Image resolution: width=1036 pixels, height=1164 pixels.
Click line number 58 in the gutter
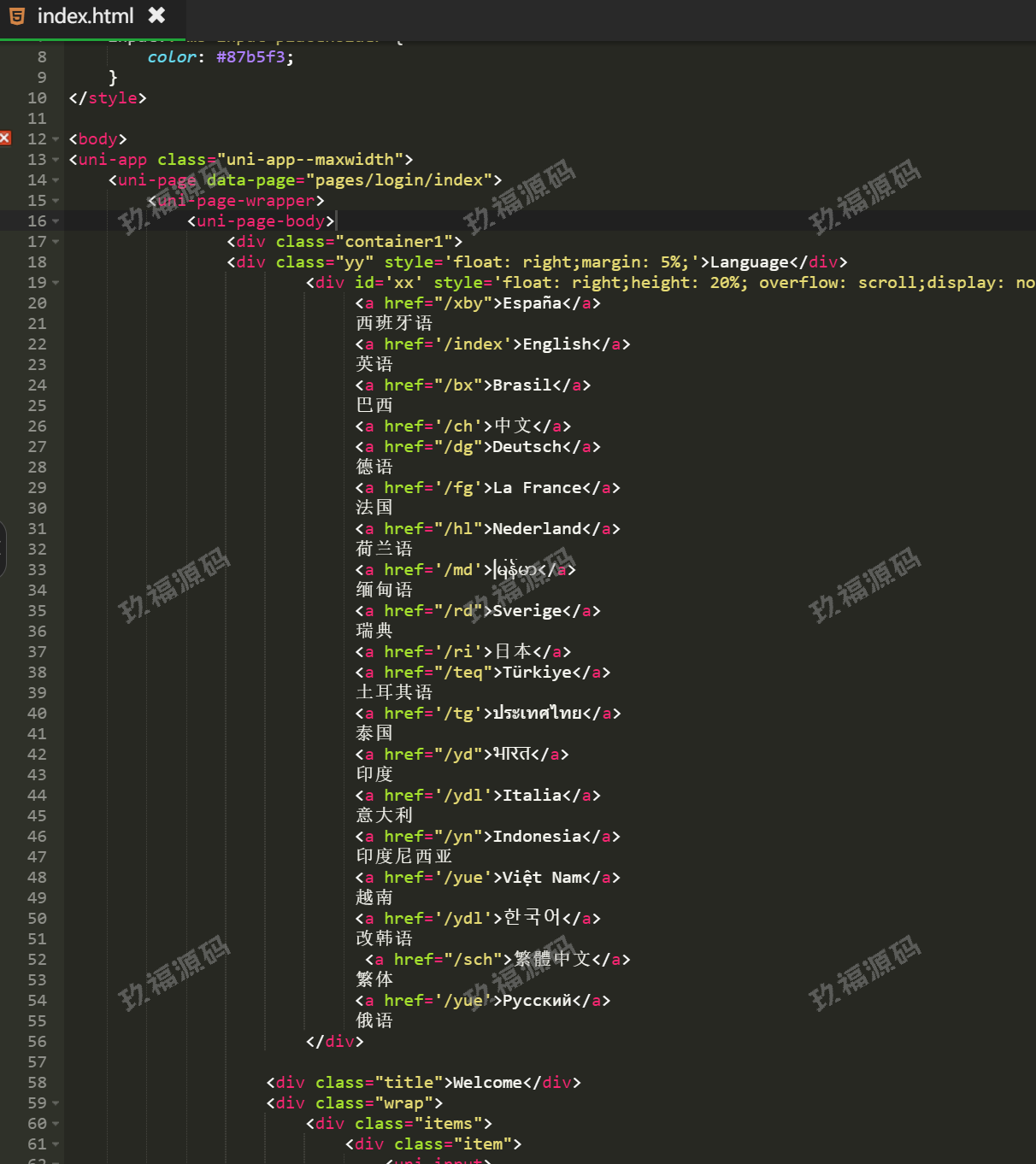pos(37,1083)
